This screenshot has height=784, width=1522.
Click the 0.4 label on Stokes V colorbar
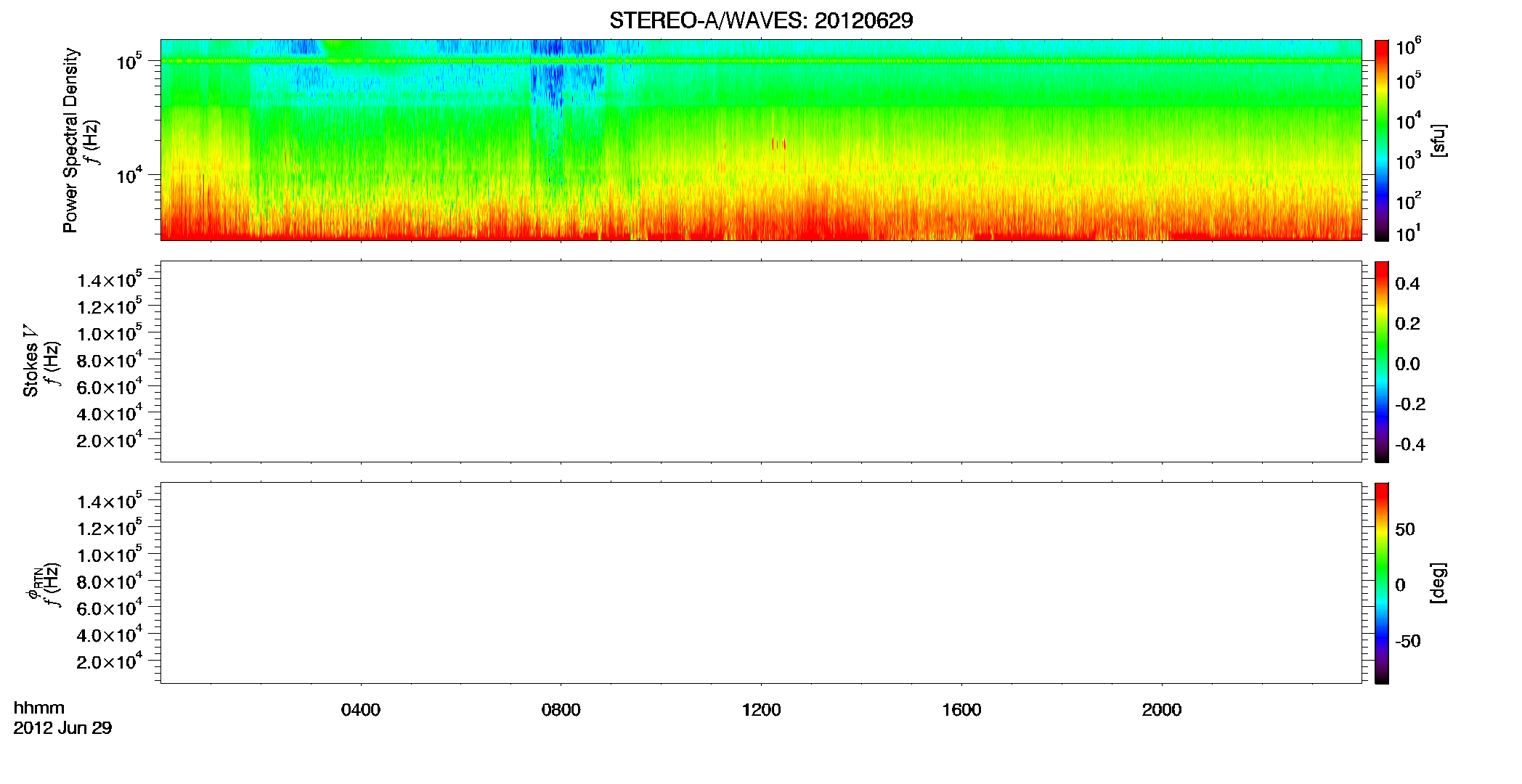1407,284
